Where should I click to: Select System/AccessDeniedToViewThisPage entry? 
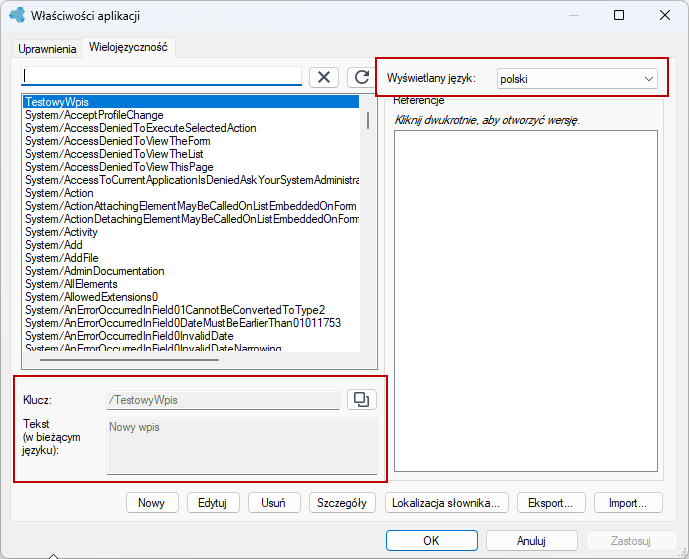pyautogui.click(x=191, y=167)
